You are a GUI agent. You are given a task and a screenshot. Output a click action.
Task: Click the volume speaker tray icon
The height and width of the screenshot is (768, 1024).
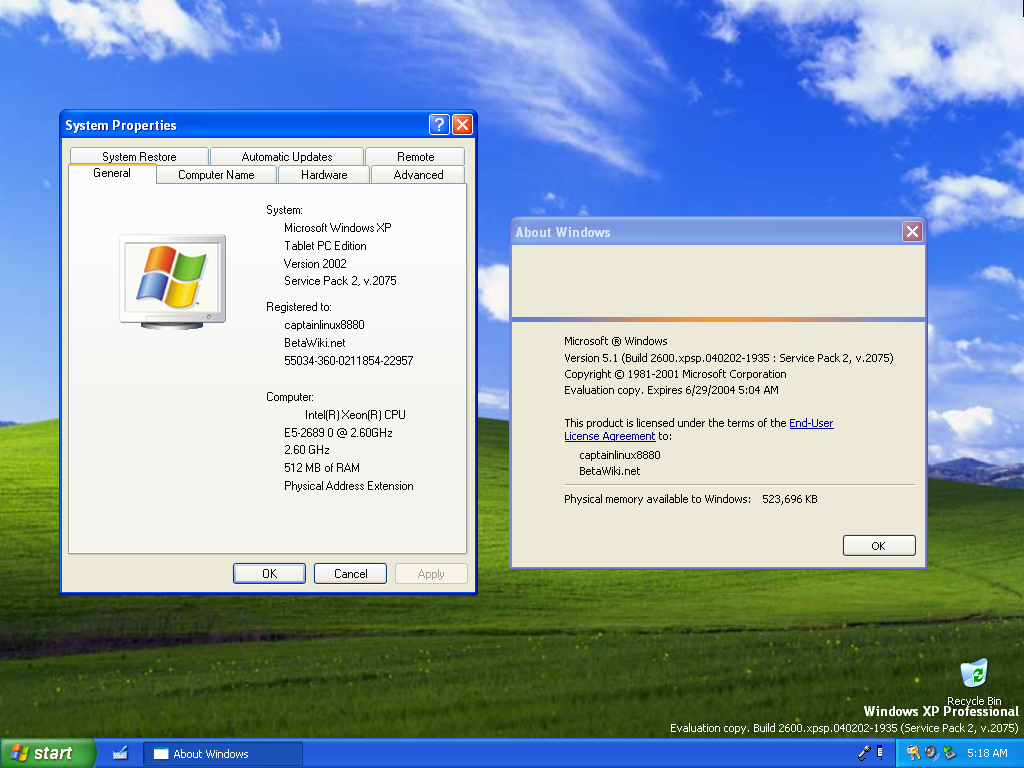point(930,753)
